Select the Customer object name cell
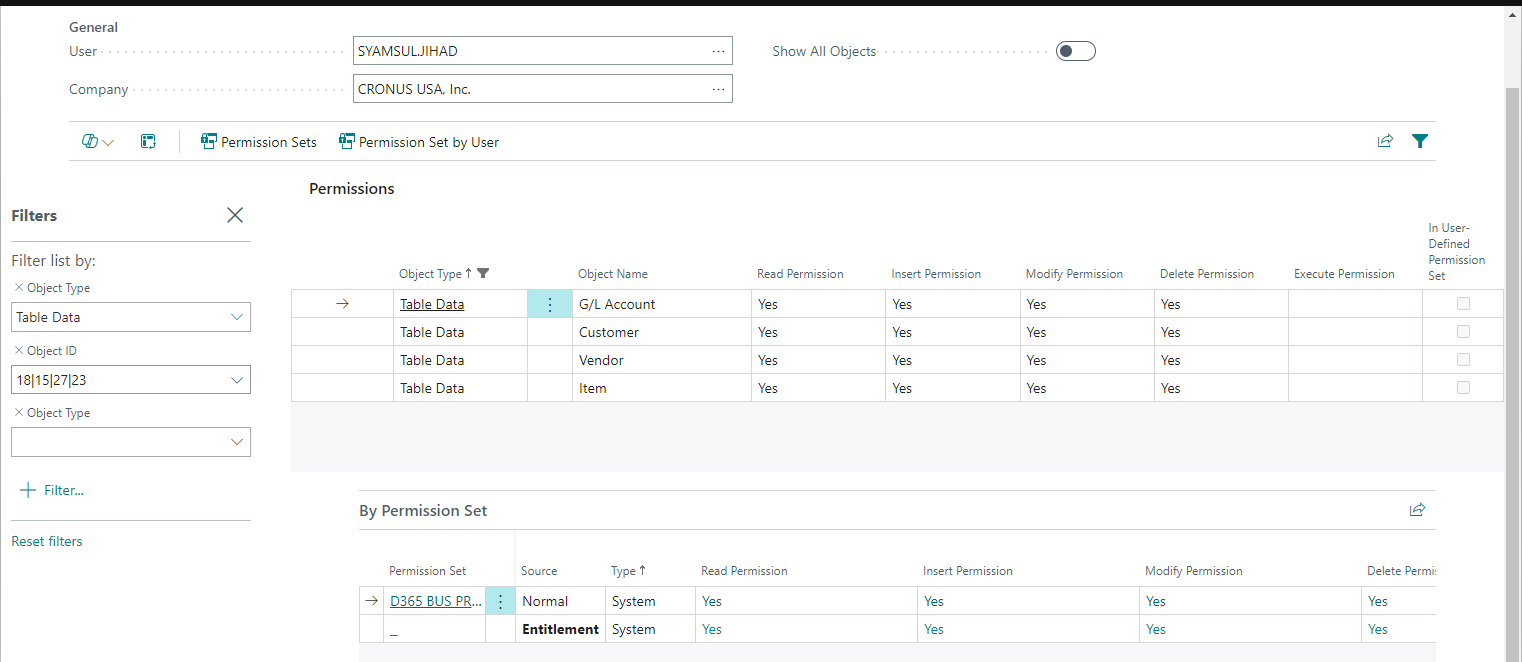 point(662,332)
